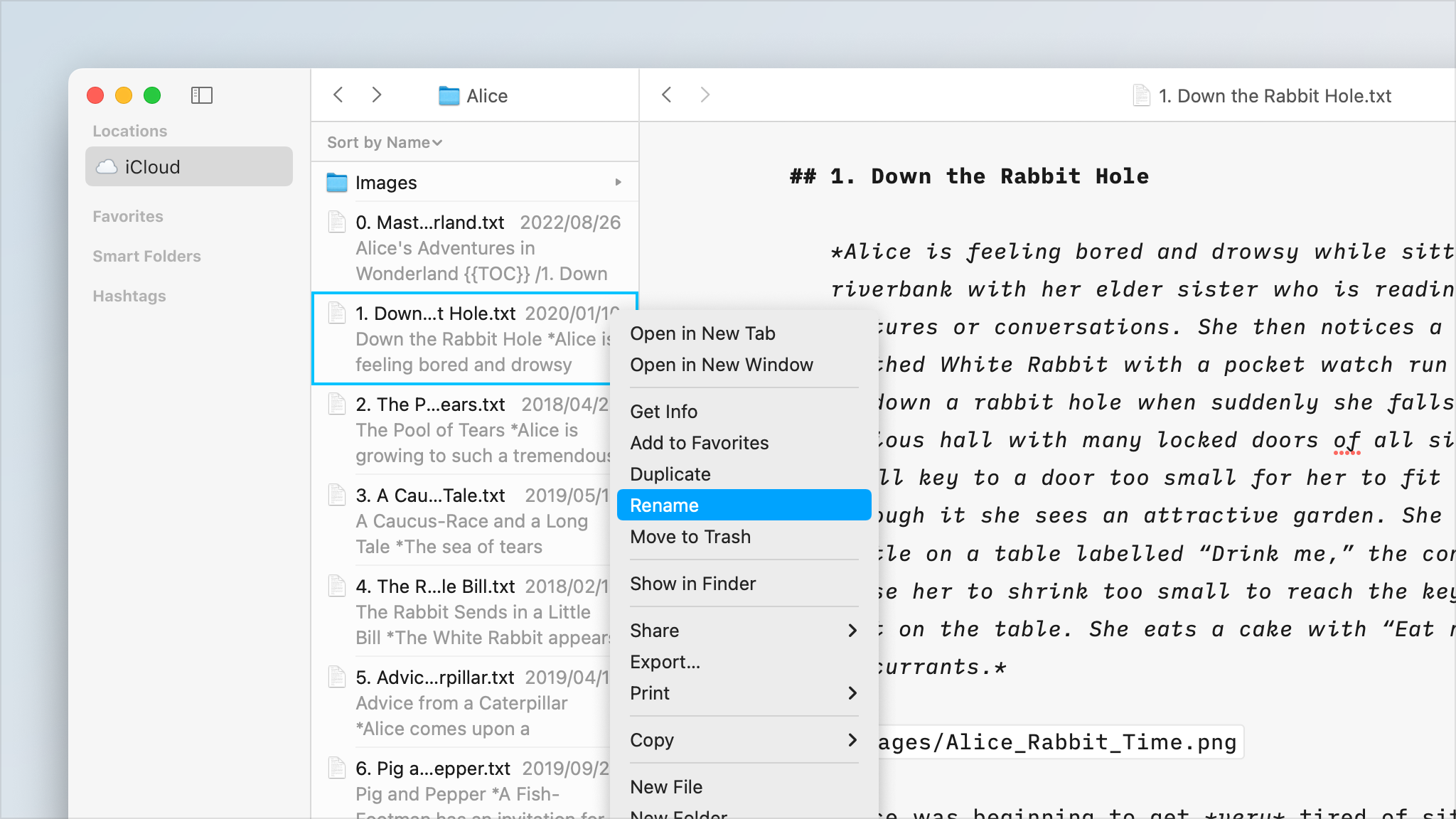Click the document icon of 6. Pig a...epper.txt
This screenshot has height=819, width=1456.
(336, 768)
